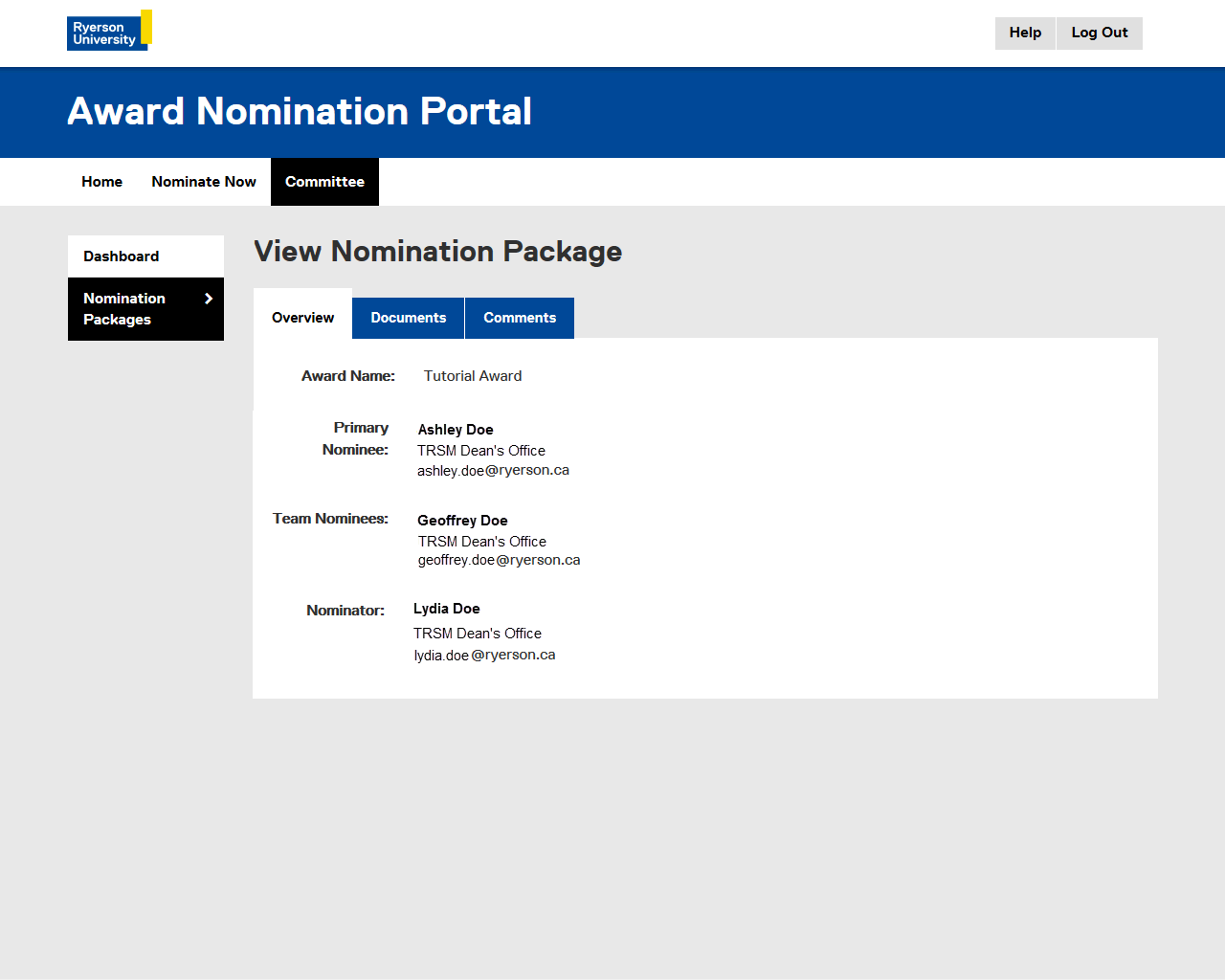
Task: Open the Help page
Action: 1025,33
